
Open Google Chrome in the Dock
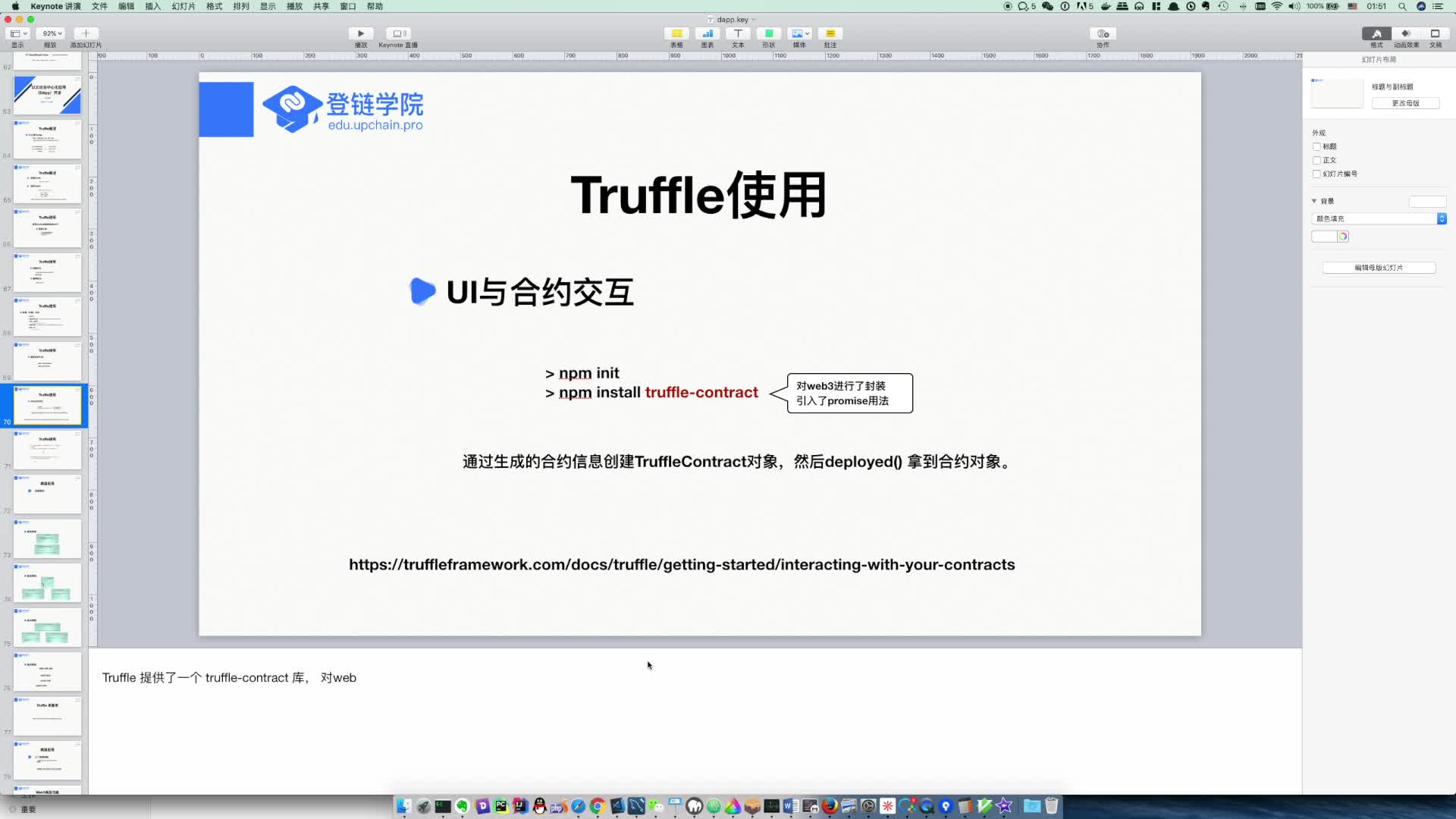point(598,806)
